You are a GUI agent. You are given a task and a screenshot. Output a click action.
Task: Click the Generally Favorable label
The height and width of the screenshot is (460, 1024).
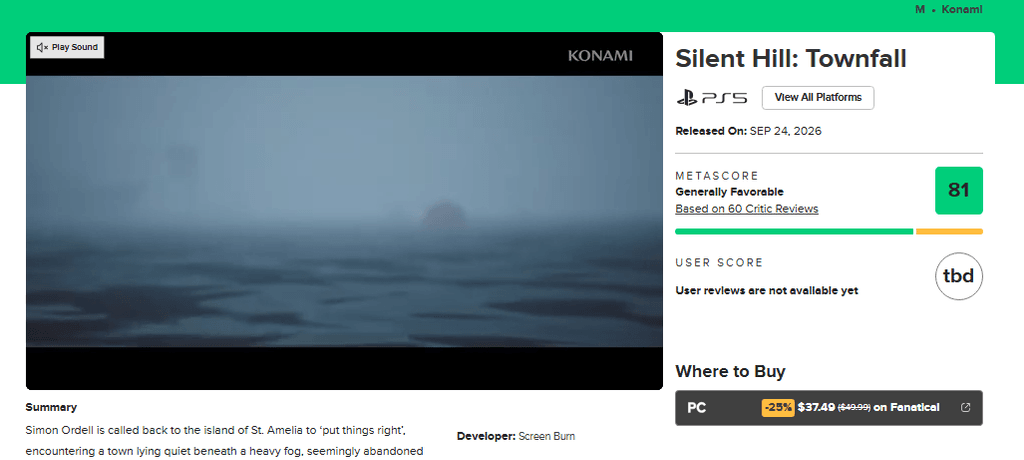click(729, 192)
